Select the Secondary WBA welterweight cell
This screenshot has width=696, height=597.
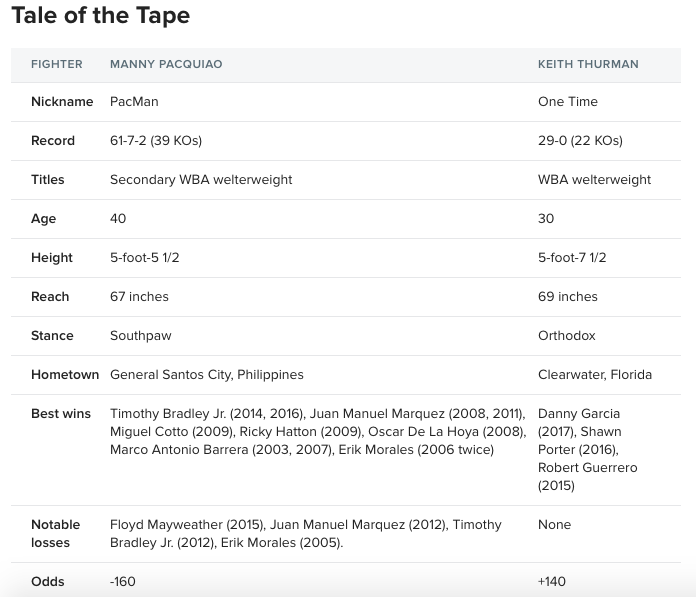201,180
